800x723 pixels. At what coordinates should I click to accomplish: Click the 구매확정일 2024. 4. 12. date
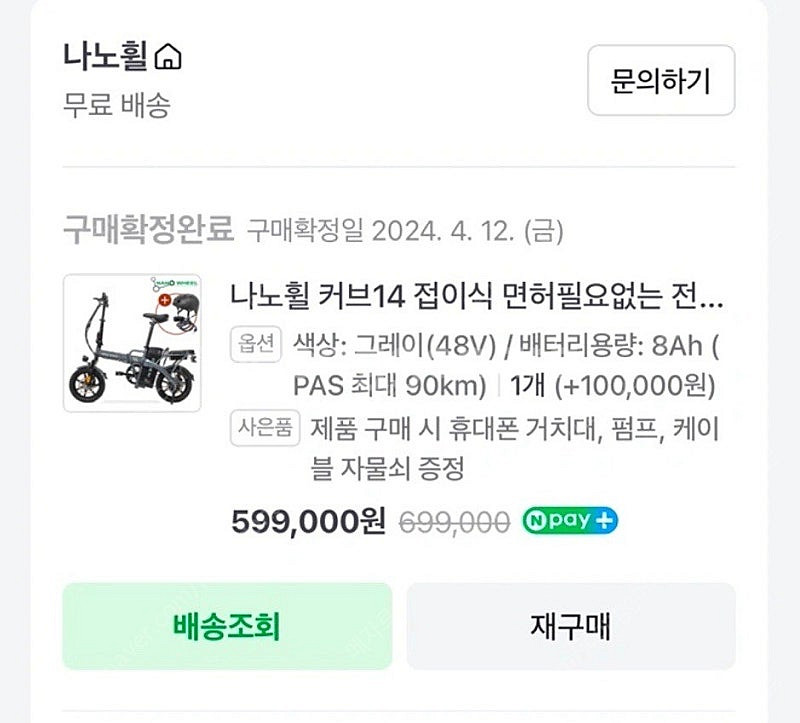click(404, 232)
